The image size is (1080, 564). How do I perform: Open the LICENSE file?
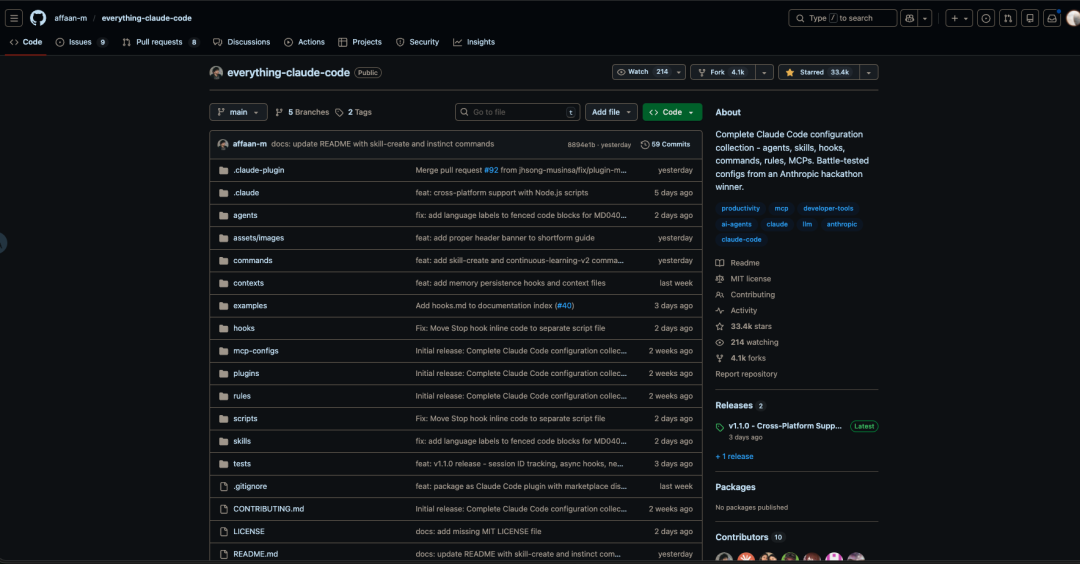249,532
